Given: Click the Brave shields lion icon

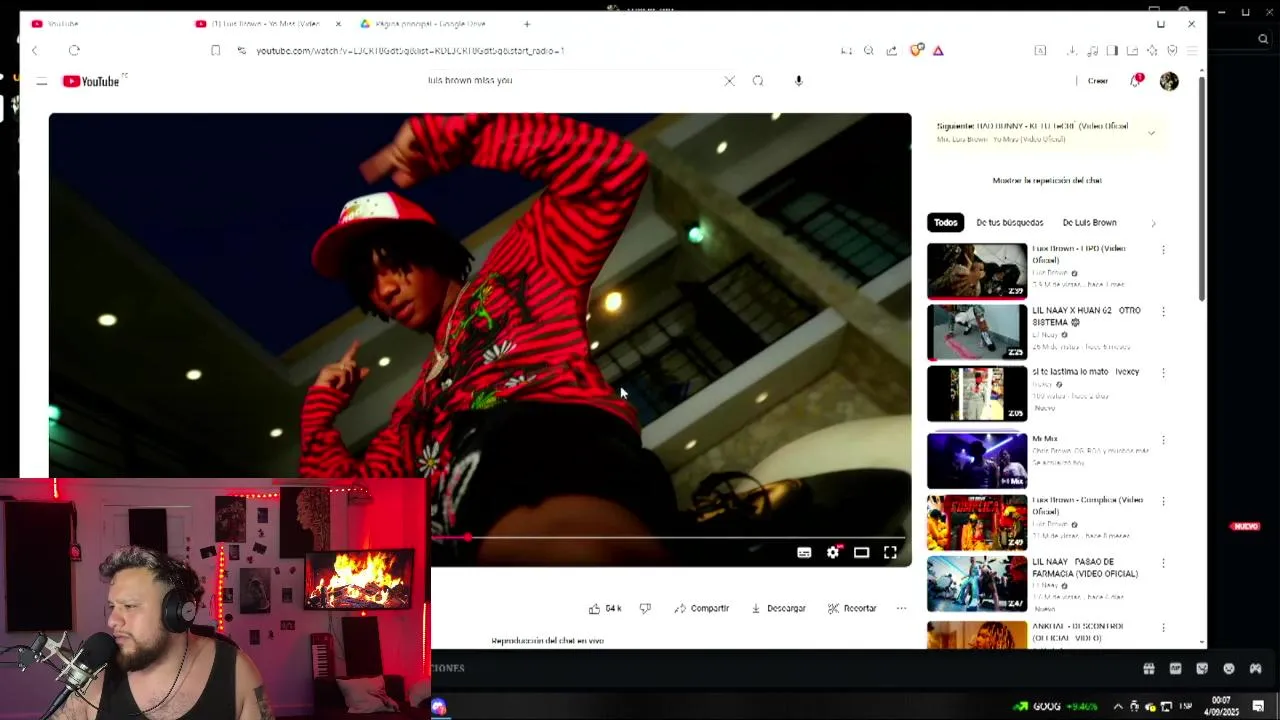Looking at the screenshot, I should click(916, 50).
